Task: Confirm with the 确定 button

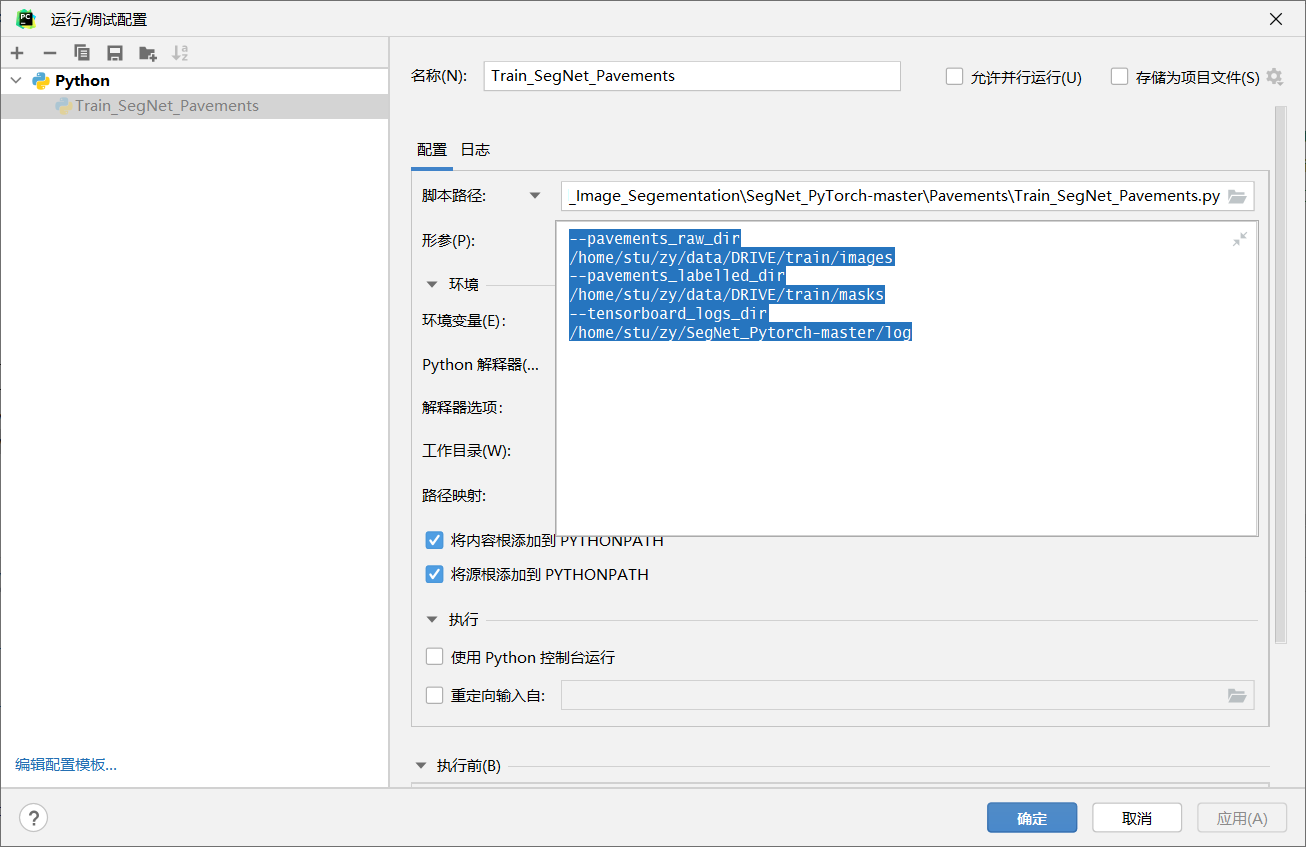Action: click(x=1031, y=817)
